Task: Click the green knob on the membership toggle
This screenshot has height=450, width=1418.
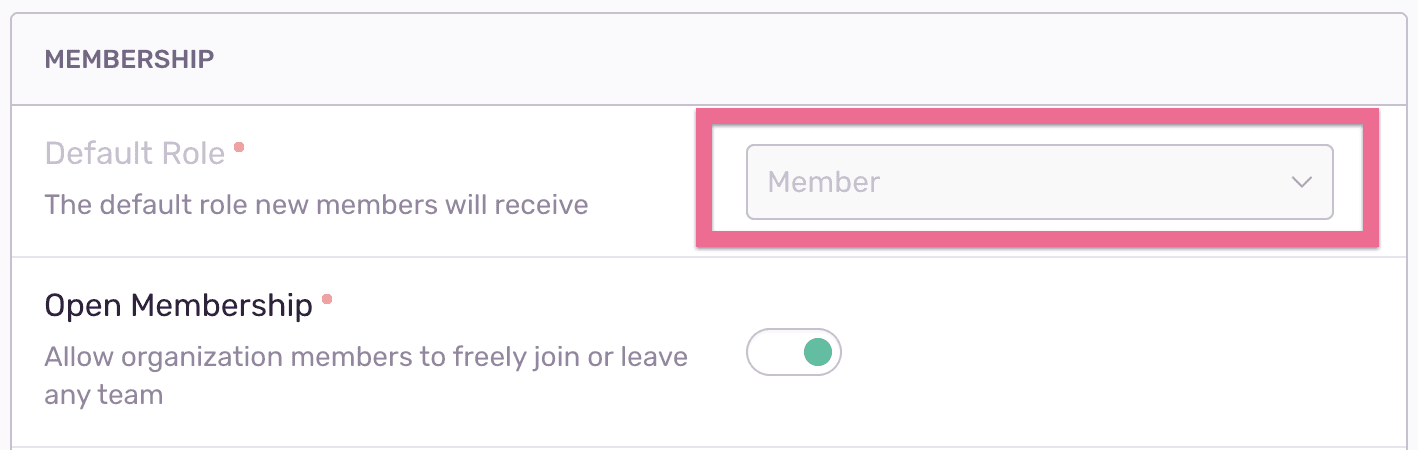Action: [x=818, y=352]
